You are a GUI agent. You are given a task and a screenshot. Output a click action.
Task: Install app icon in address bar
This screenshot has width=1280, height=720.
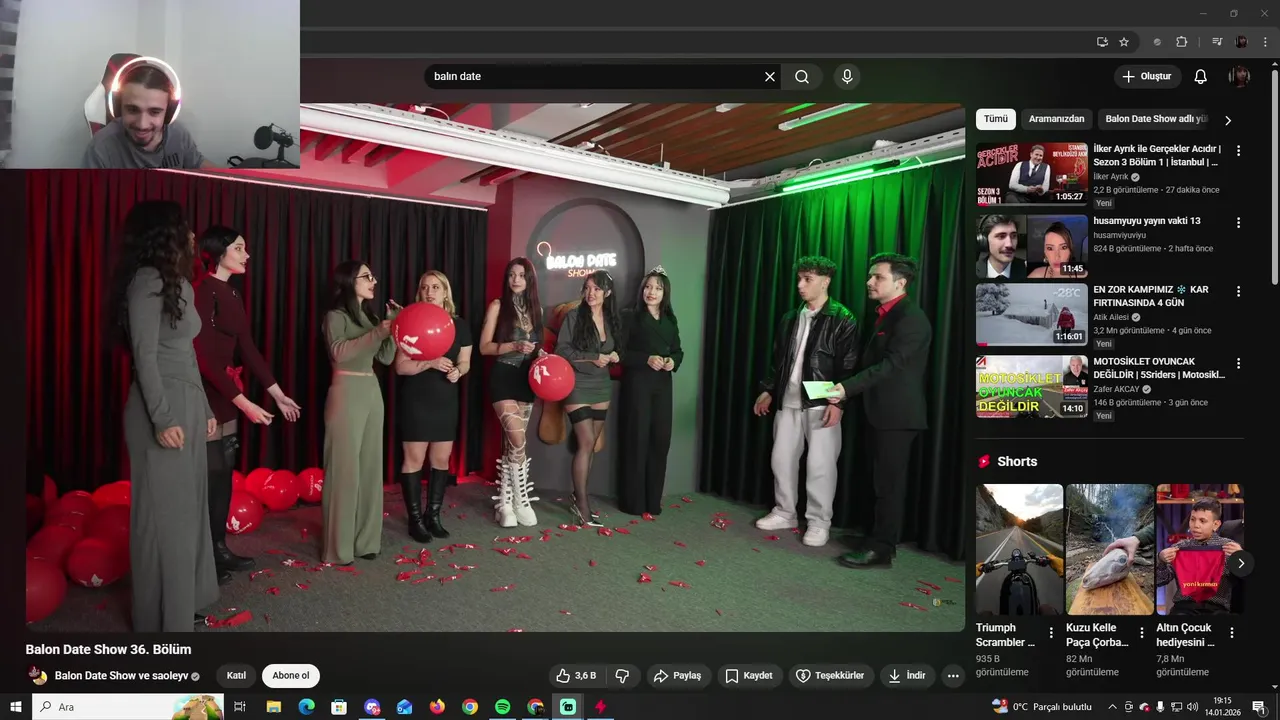[x=1102, y=42]
